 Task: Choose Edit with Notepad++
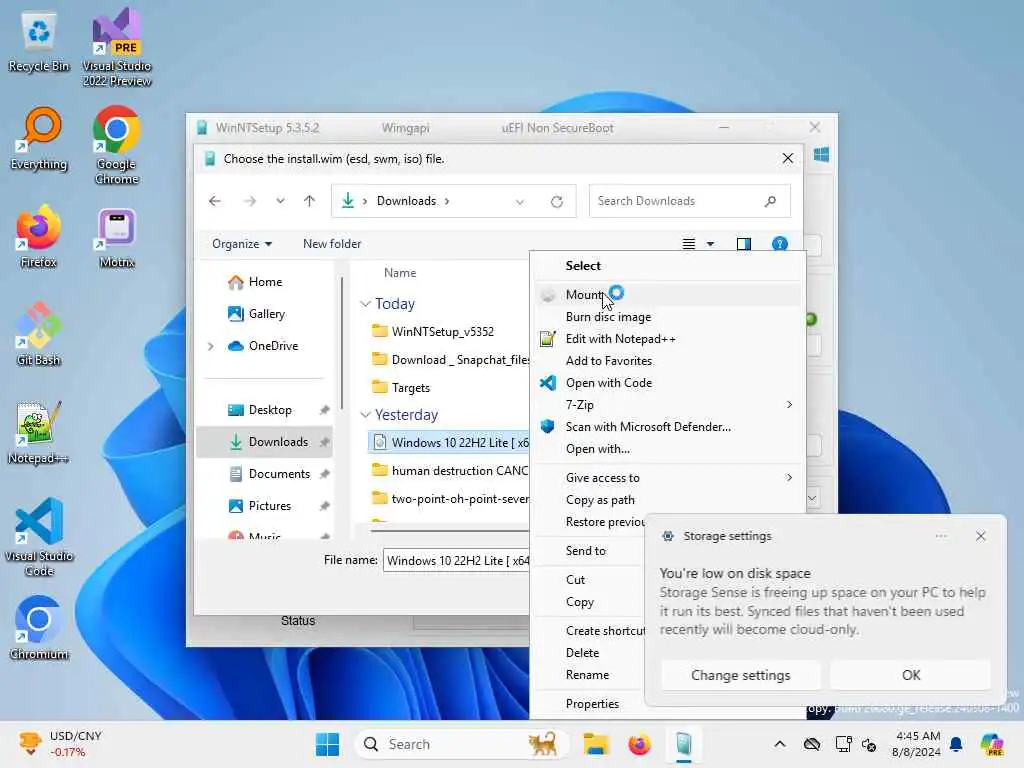(667, 340)
